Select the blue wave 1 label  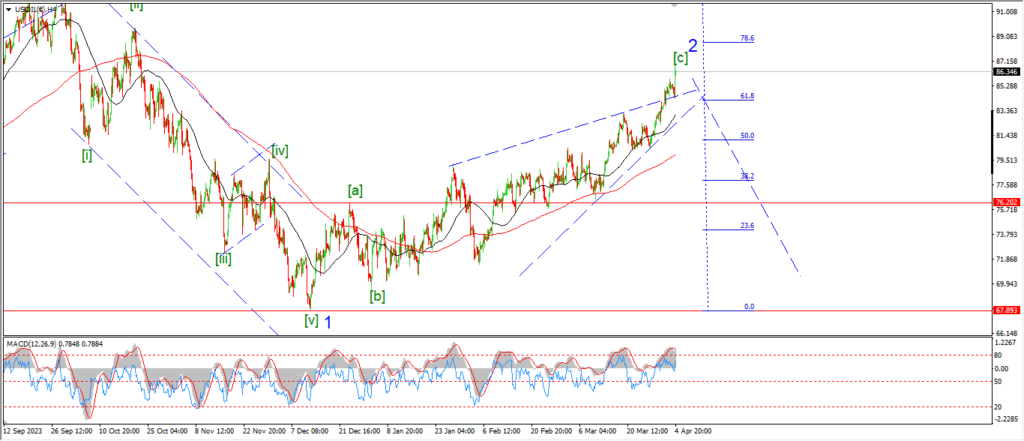pos(328,321)
